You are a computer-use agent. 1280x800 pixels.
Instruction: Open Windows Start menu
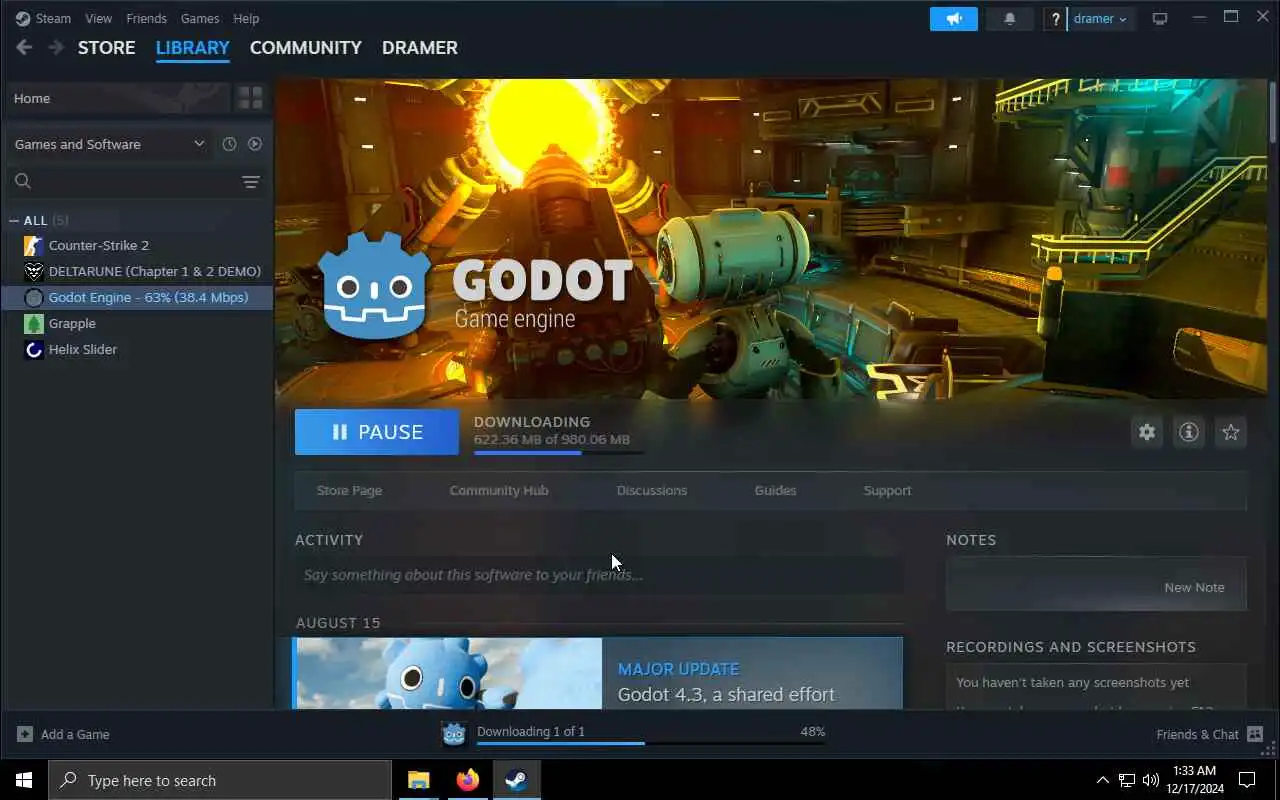pos(24,780)
